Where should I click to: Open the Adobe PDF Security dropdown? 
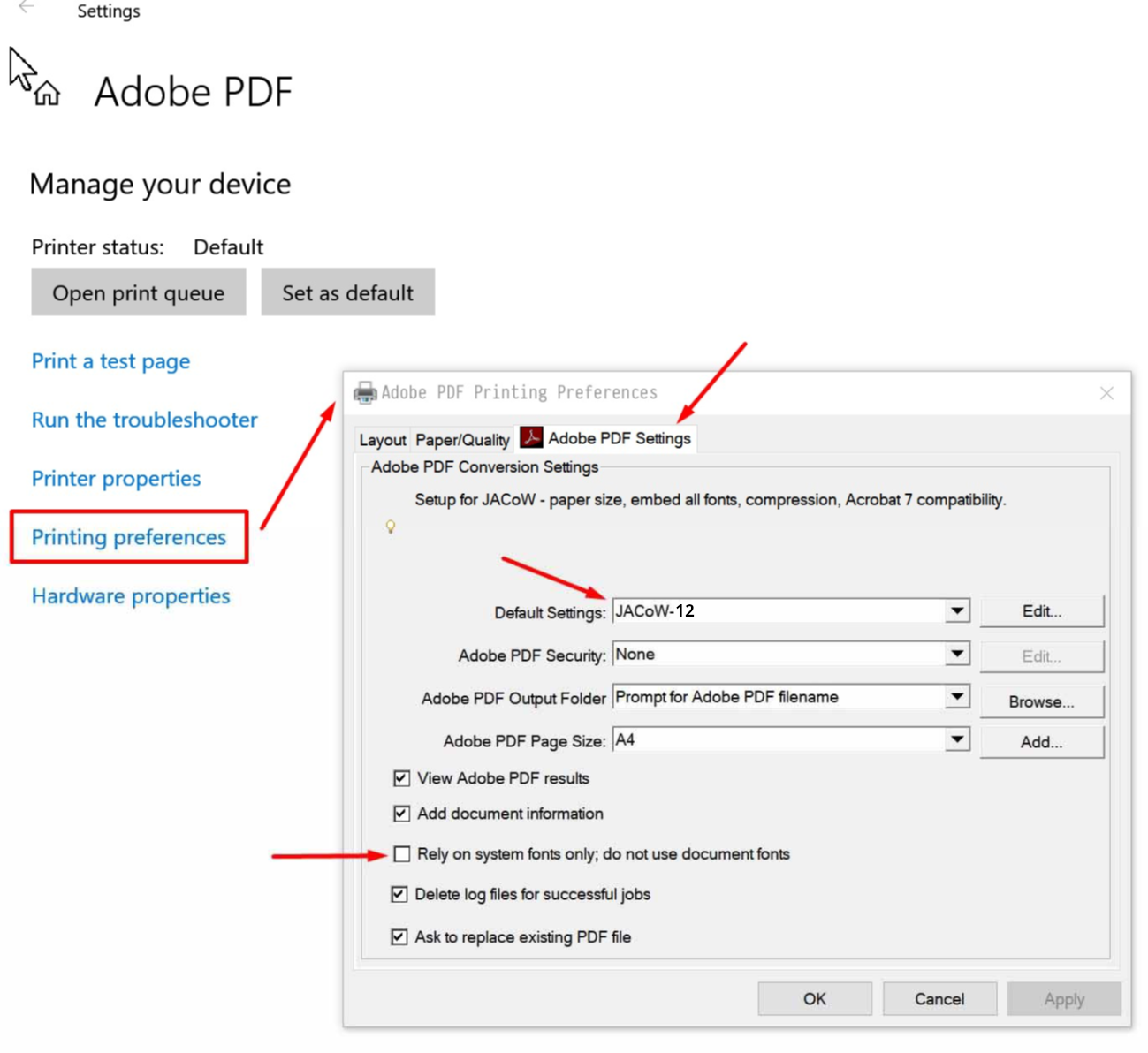(956, 655)
